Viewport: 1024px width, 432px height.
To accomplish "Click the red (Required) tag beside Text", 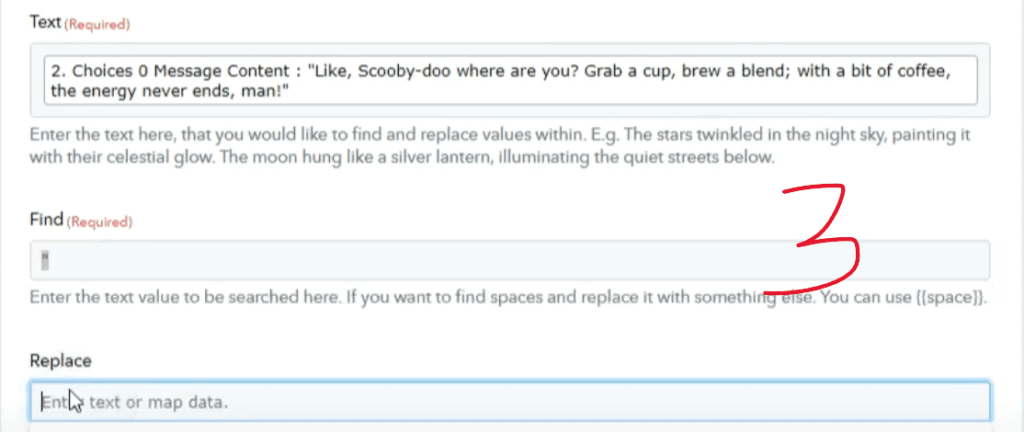I will click(97, 24).
